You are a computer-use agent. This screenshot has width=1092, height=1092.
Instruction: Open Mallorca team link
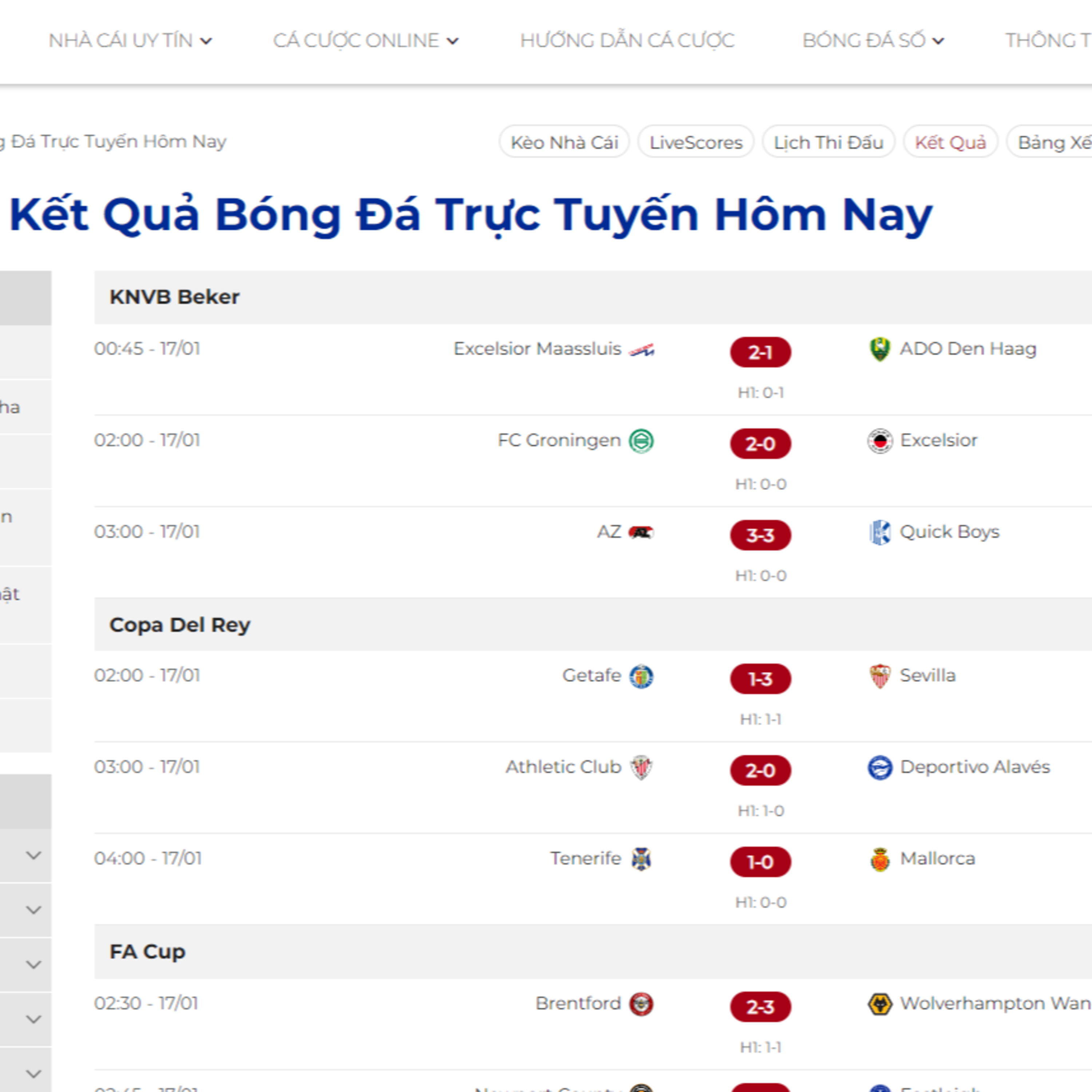click(937, 859)
